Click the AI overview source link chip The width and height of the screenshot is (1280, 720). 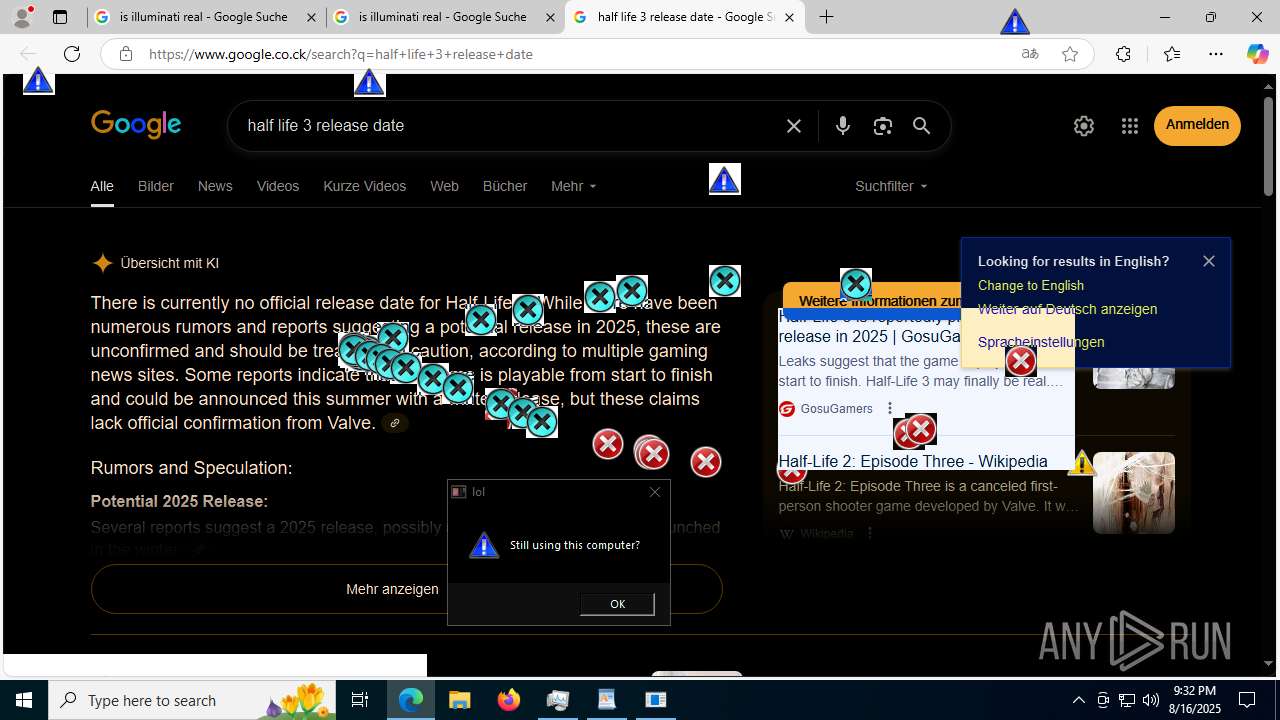[x=395, y=423]
